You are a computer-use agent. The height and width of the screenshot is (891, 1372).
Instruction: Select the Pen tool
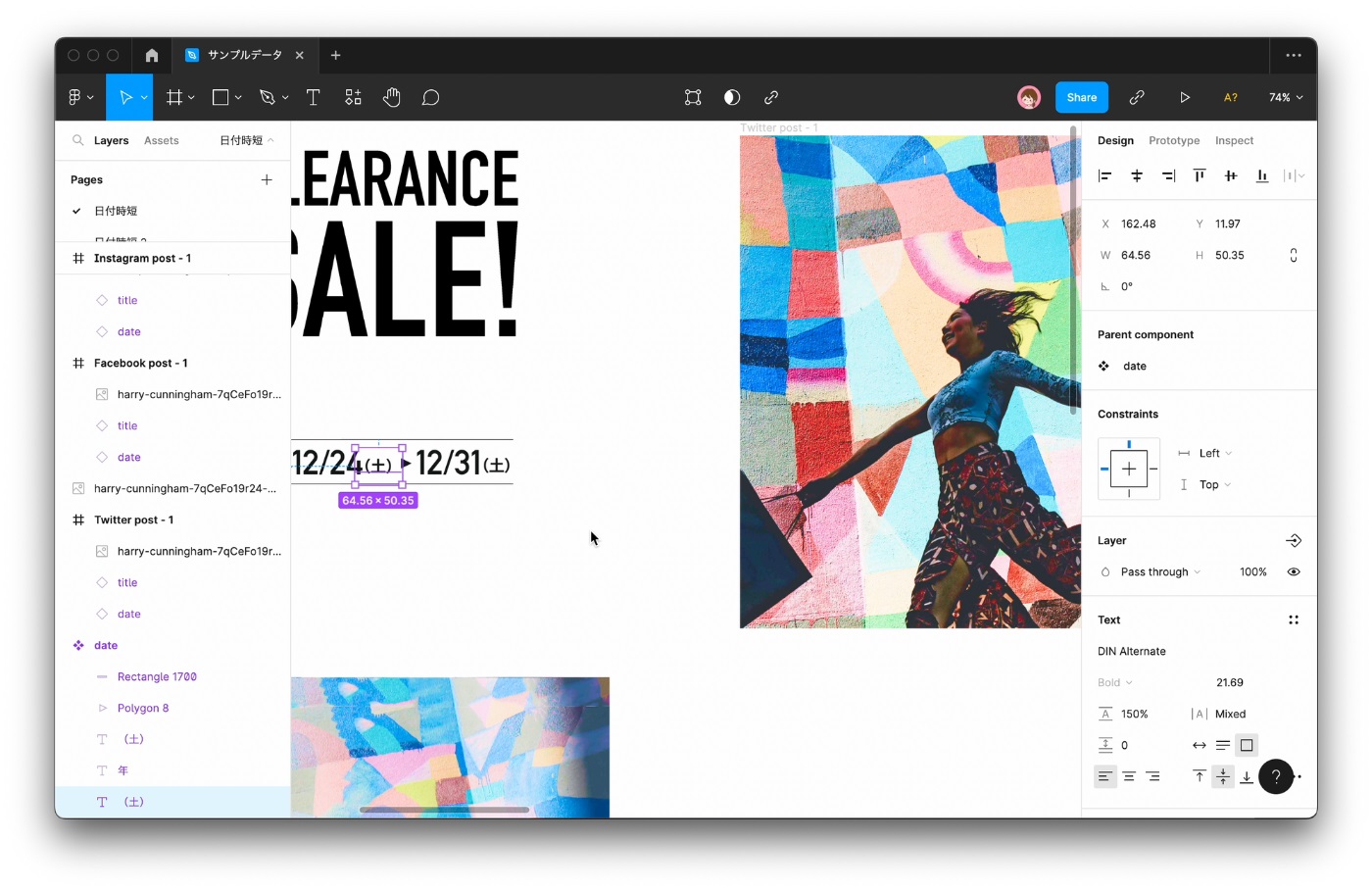pyautogui.click(x=267, y=97)
